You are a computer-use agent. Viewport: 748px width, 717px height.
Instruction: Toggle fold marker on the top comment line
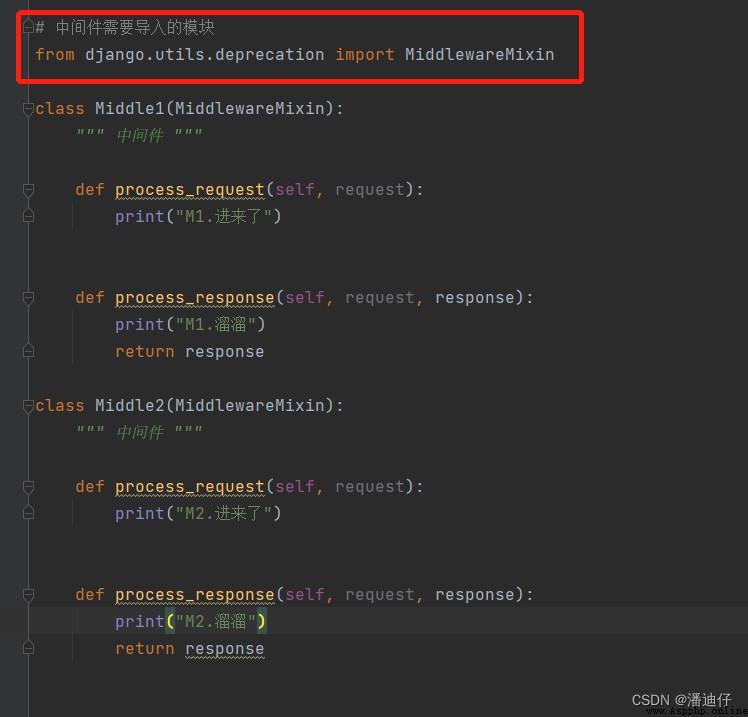tap(28, 27)
